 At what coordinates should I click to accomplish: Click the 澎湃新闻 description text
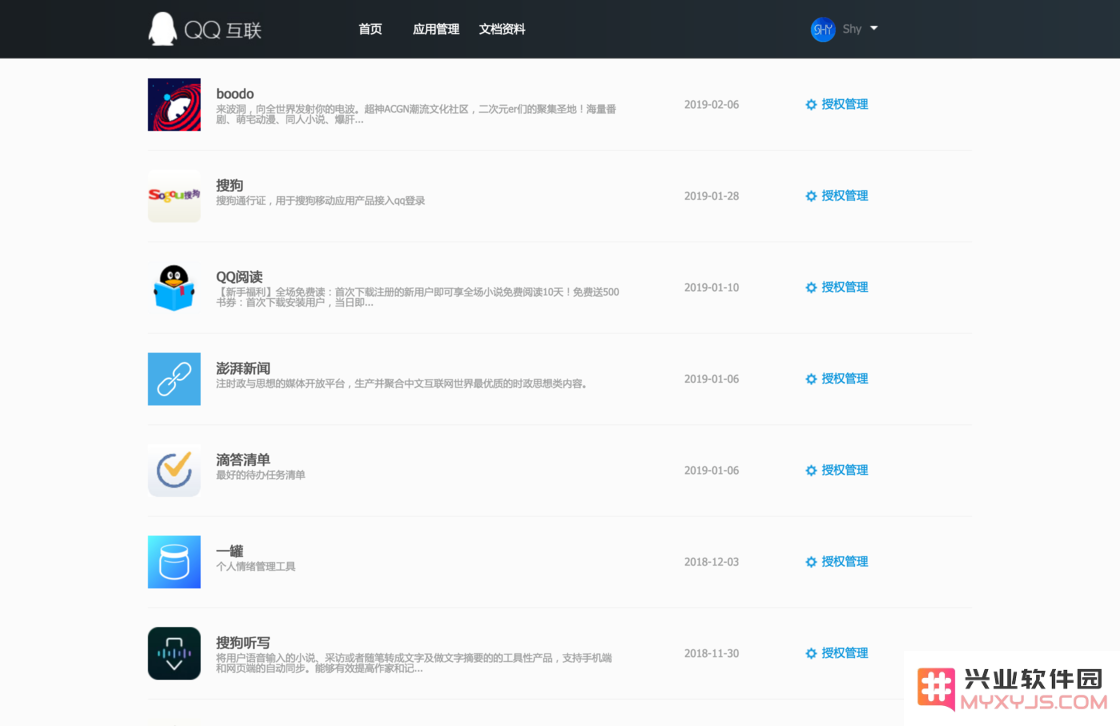pyautogui.click(x=401, y=384)
